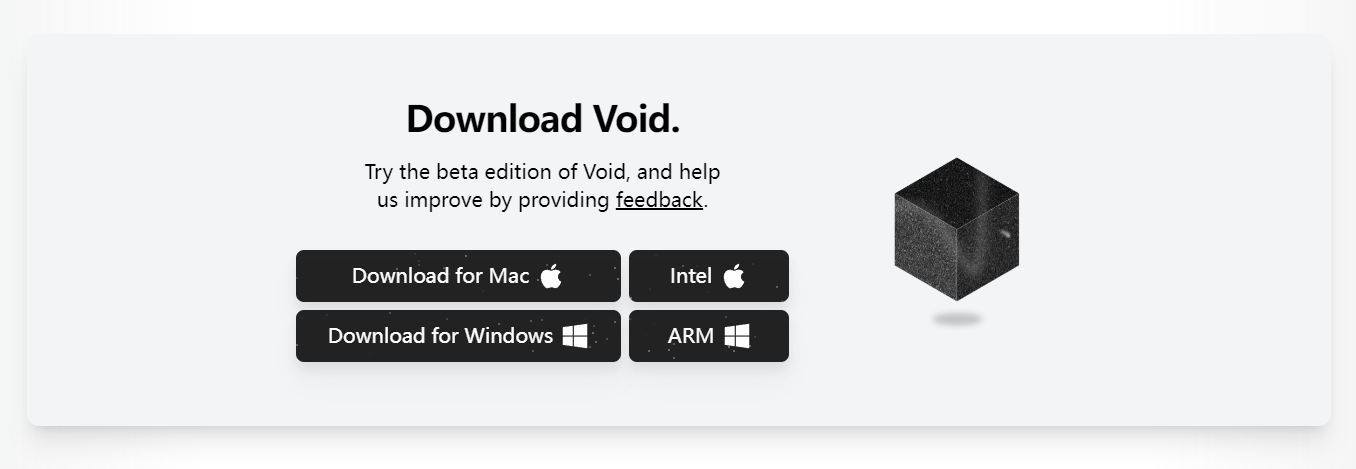Click the oval shadow beneath the cube
Screen dimensions: 1356x469
pos(957,319)
